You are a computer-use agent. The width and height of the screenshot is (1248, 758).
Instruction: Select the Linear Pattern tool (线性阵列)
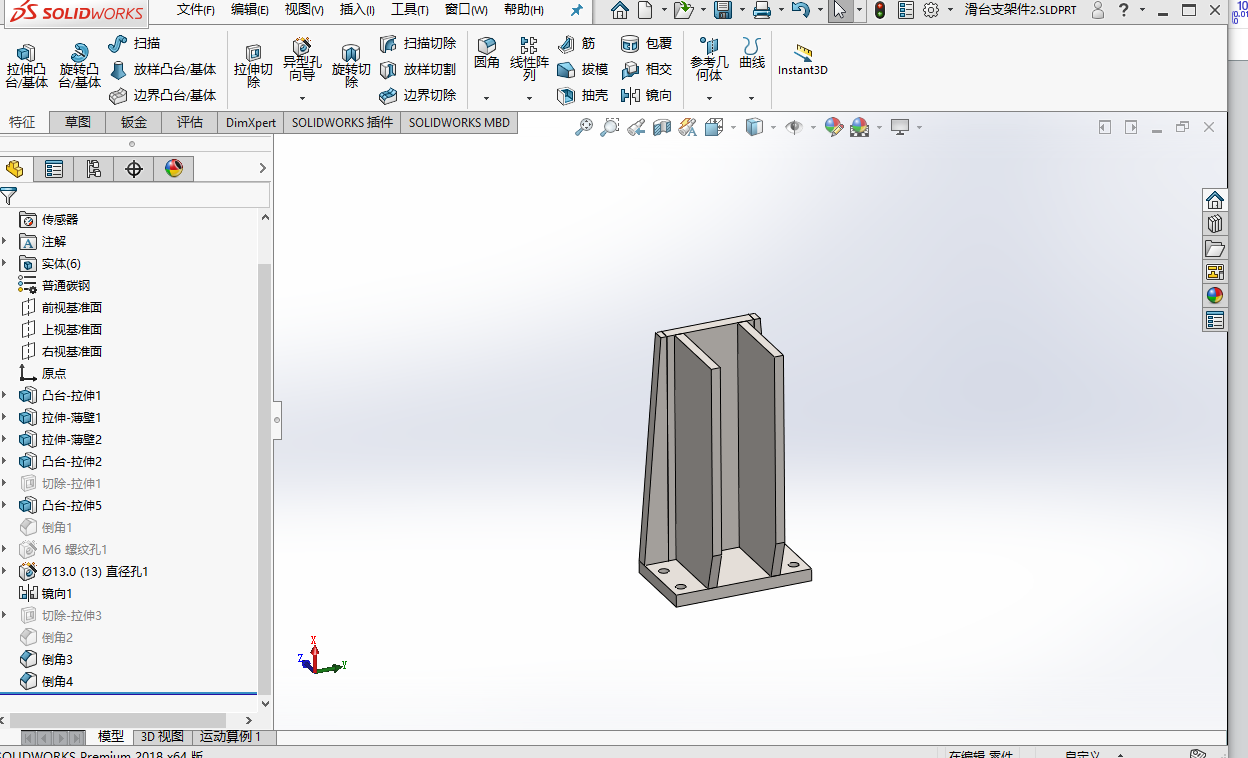(x=529, y=60)
